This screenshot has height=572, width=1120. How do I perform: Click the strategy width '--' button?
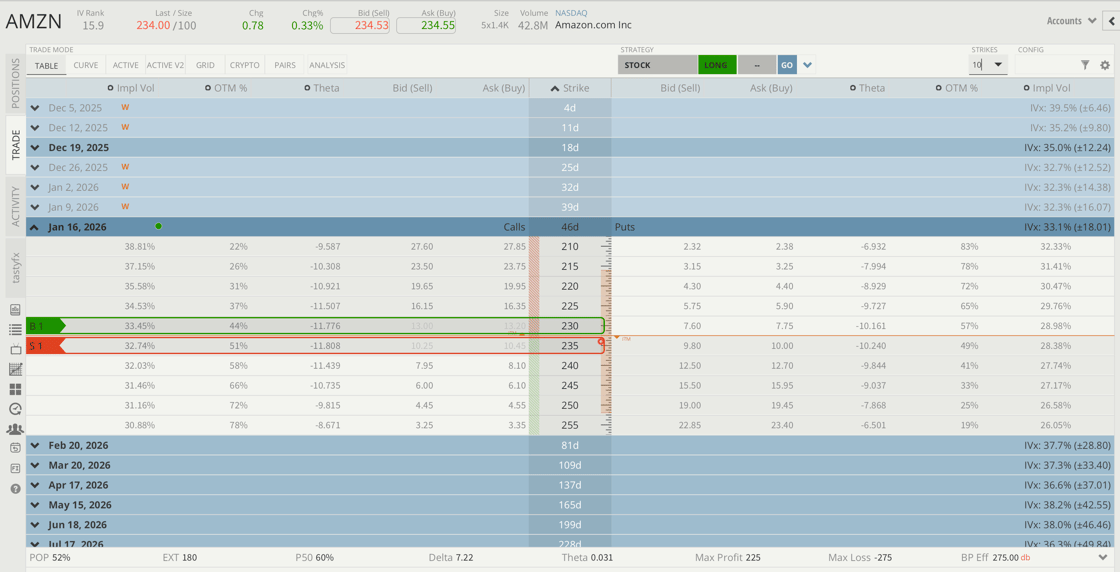(756, 65)
